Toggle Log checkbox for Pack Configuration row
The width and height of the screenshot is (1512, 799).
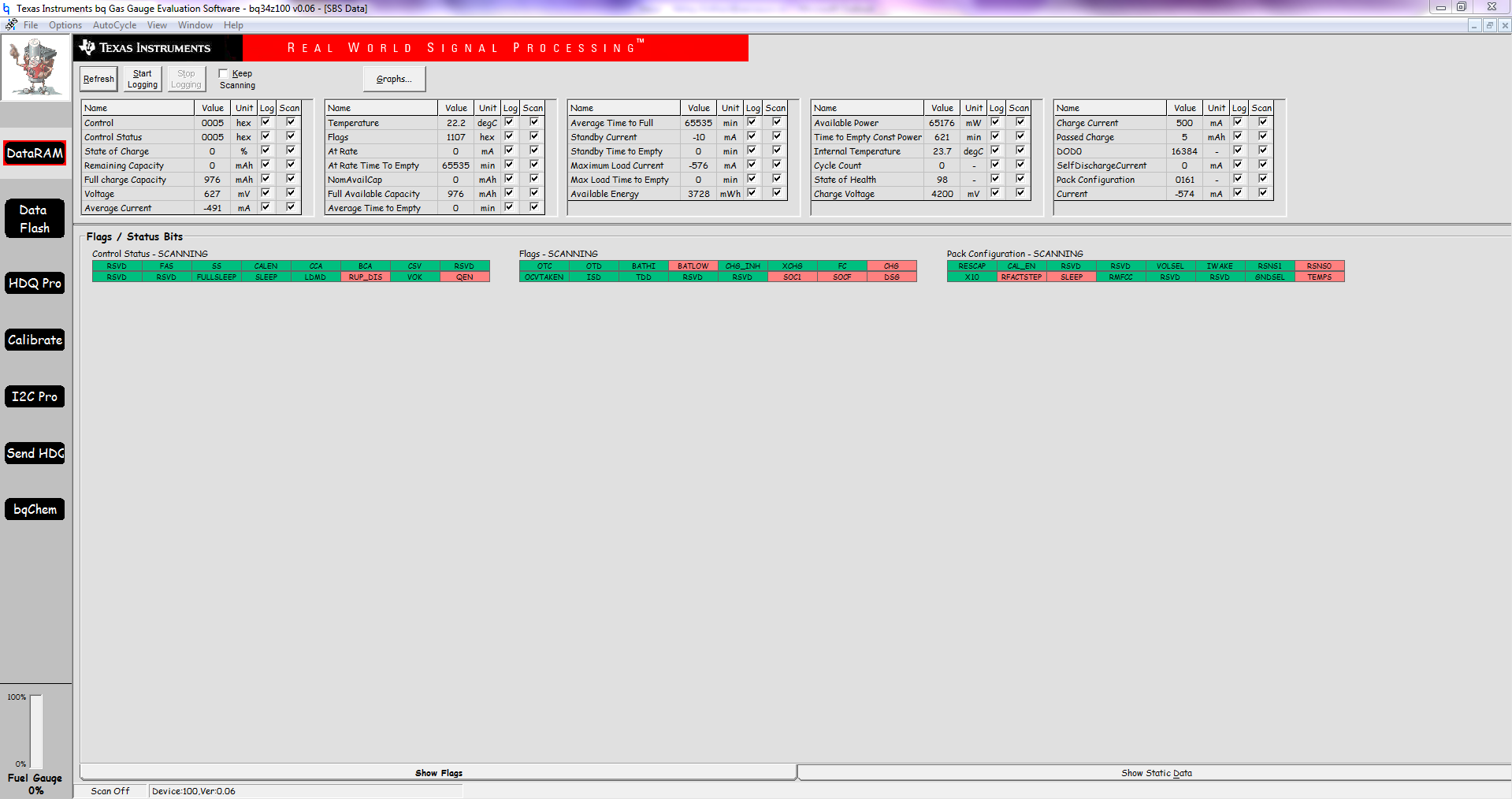tap(1238, 179)
